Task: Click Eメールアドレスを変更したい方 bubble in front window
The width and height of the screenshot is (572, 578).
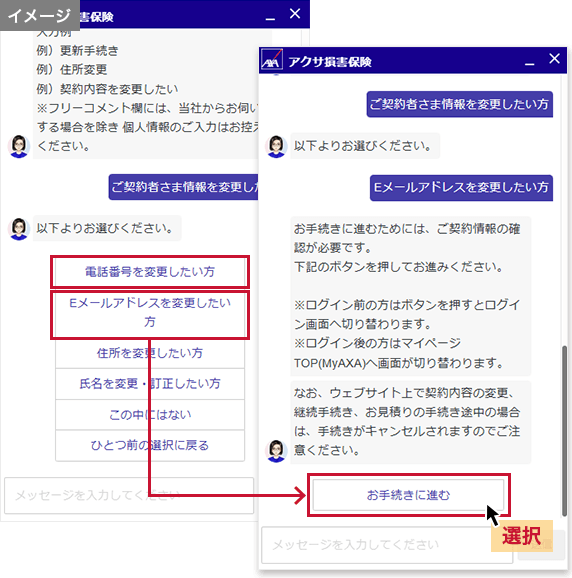Action: pos(461,188)
